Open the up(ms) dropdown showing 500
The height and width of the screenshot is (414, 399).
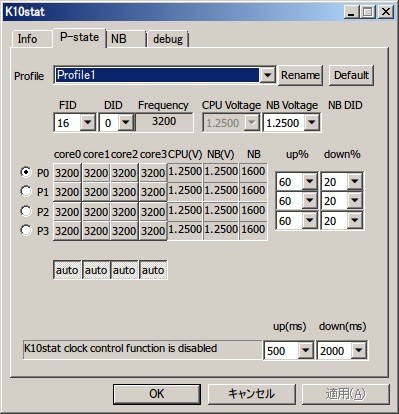coord(305,350)
